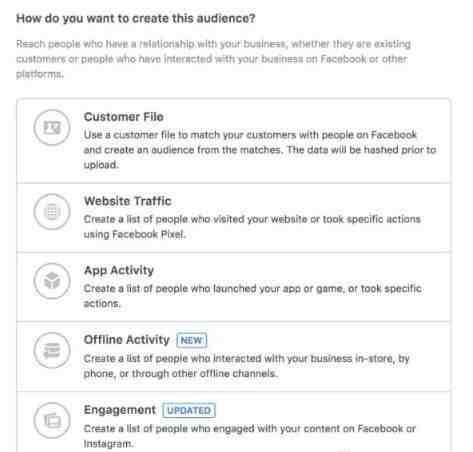Click the App Activity cube icon
The width and height of the screenshot is (473, 452).
pos(52,281)
